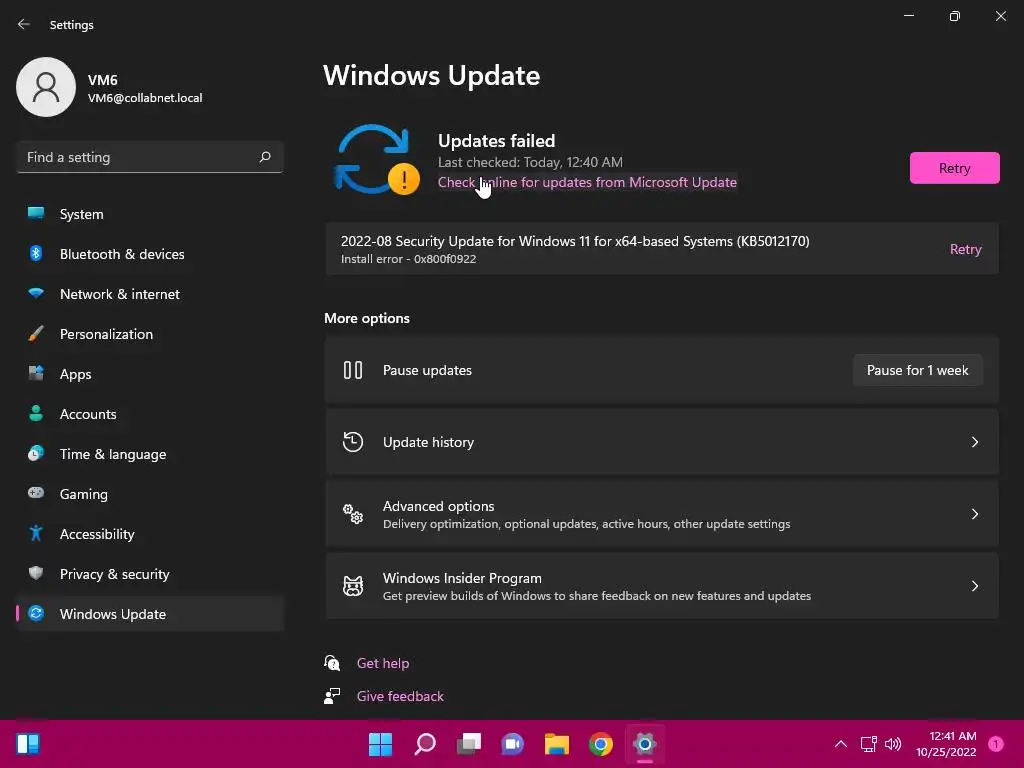
Task: Click the network icon in system tray
Action: click(x=869, y=744)
